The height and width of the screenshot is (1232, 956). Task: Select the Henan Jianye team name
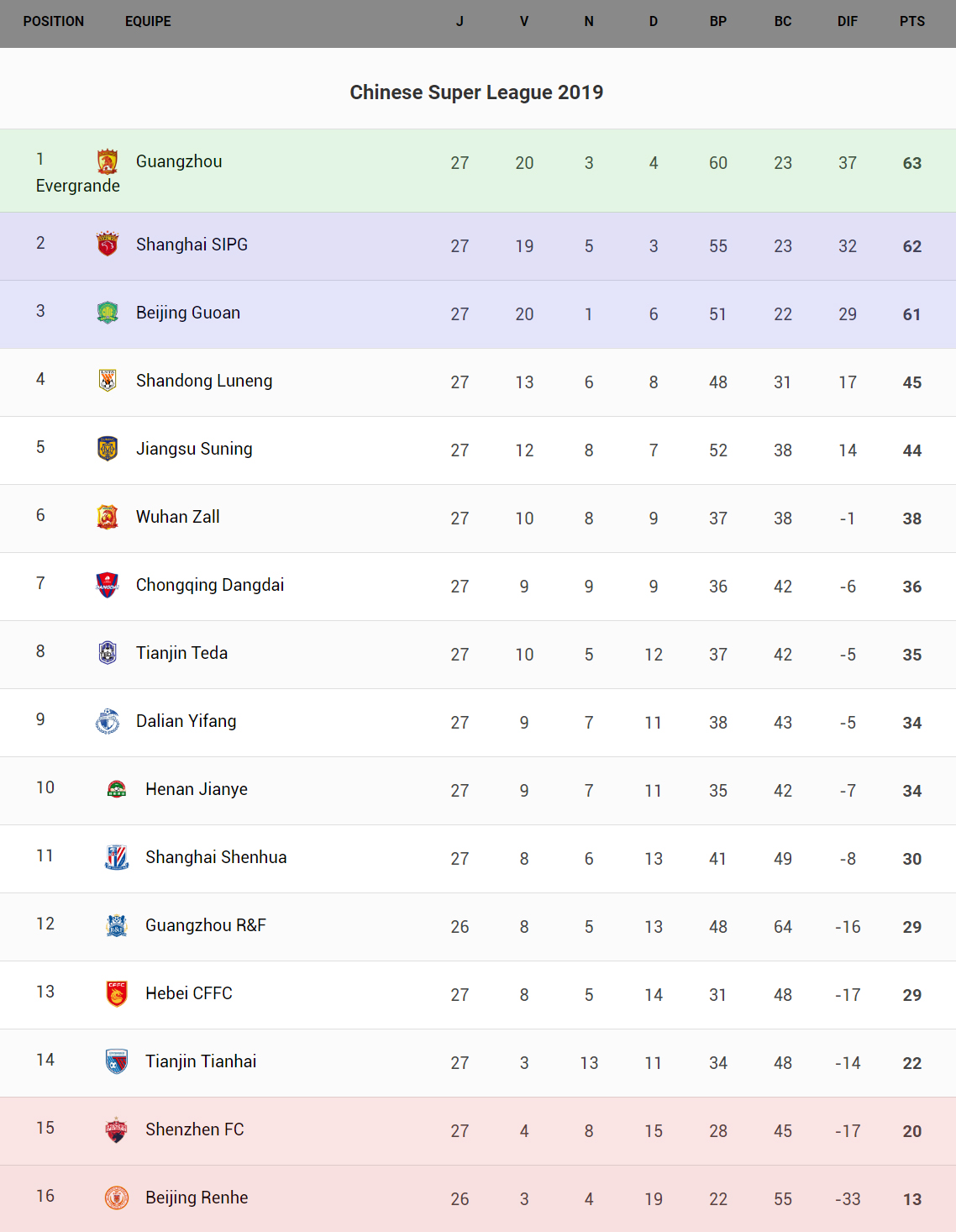[197, 789]
